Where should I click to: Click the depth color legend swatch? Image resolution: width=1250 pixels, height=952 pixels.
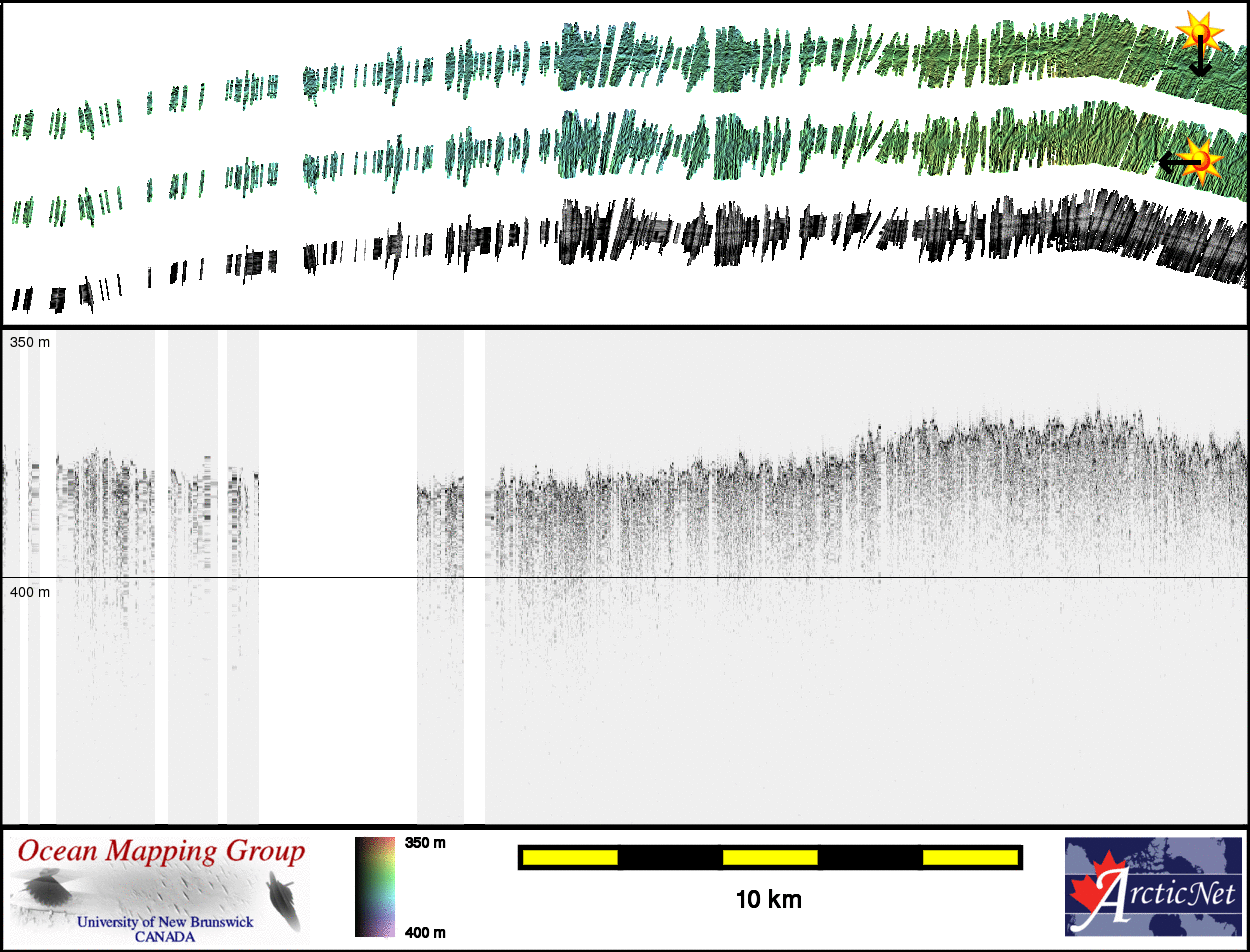coord(375,887)
